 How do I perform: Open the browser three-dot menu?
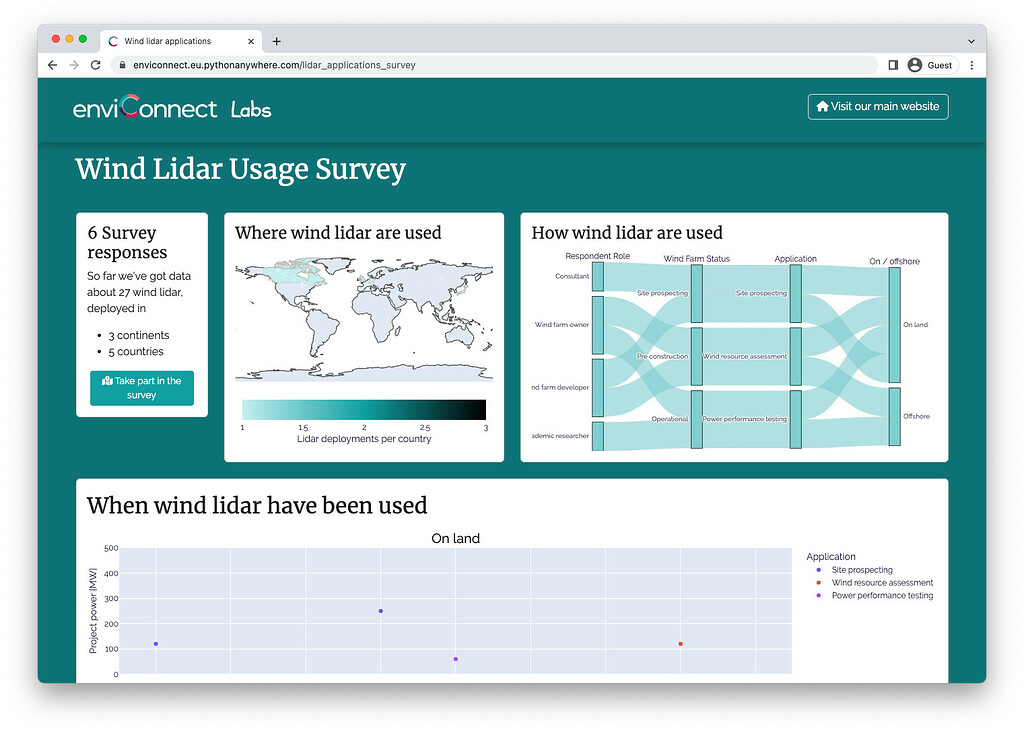[x=973, y=64]
